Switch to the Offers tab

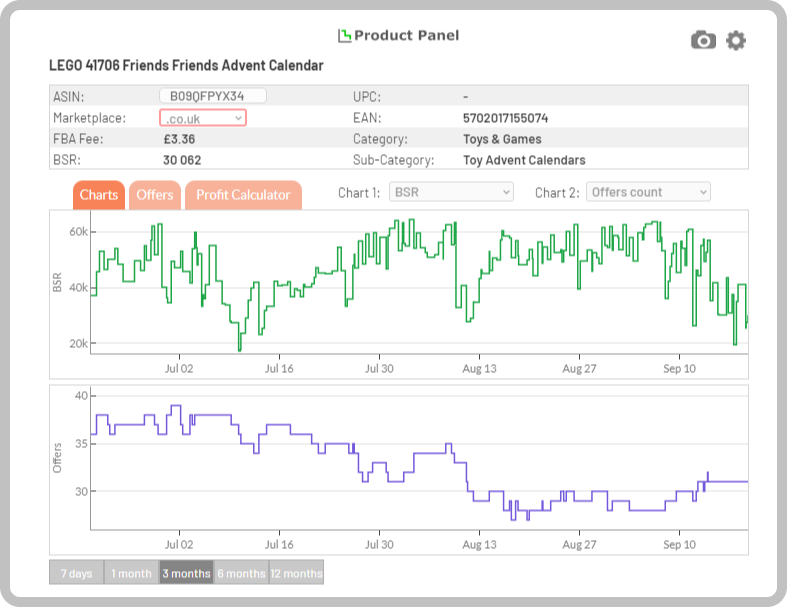pyautogui.click(x=155, y=195)
